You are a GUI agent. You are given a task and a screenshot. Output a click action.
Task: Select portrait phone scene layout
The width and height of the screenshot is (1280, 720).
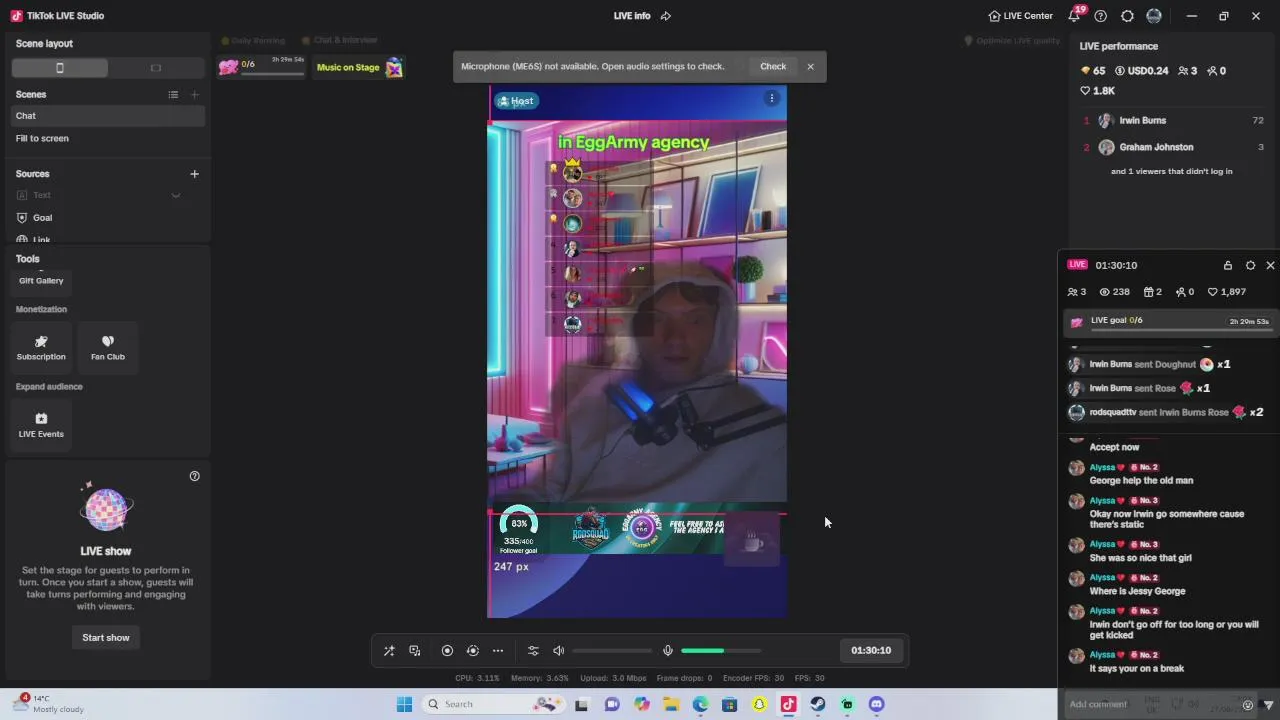[60, 68]
